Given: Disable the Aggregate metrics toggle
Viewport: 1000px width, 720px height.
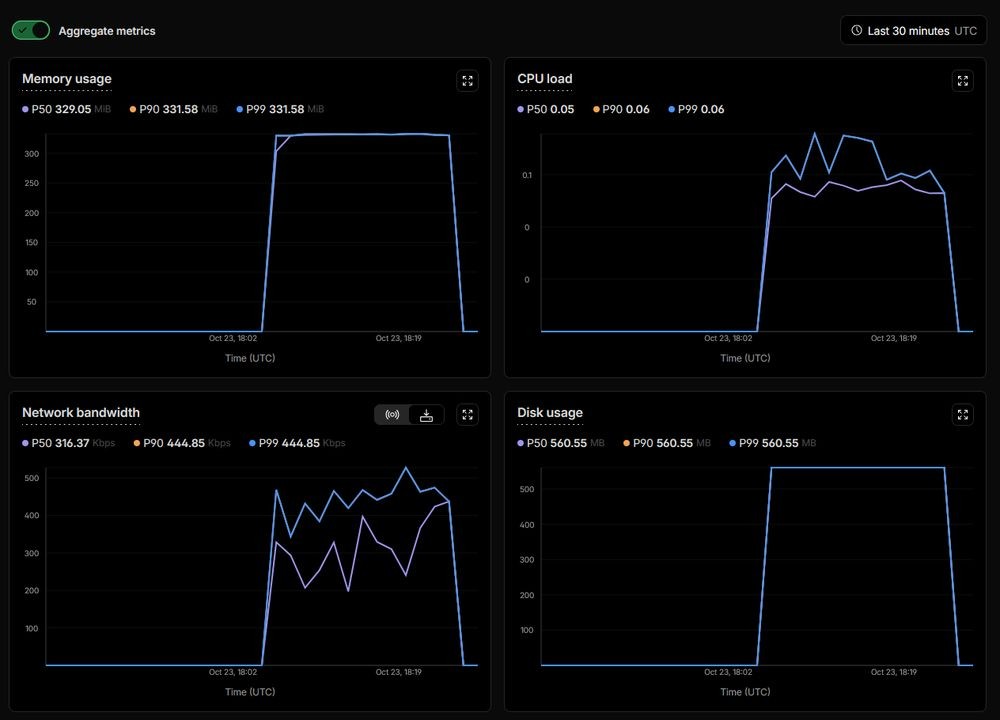Looking at the screenshot, I should (31, 30).
